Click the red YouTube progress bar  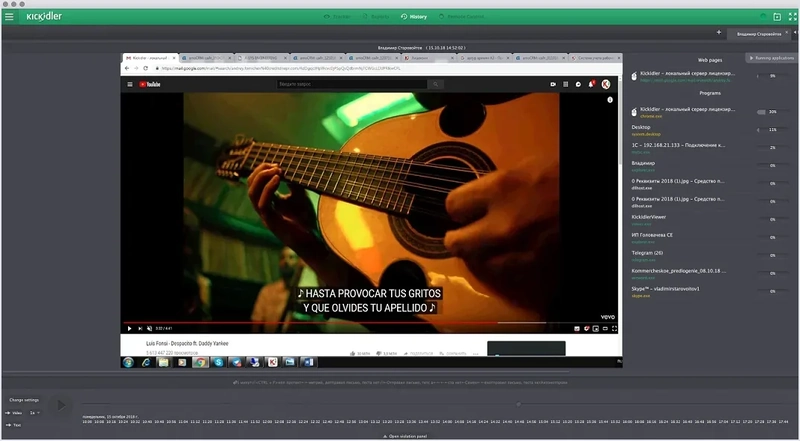(310, 323)
